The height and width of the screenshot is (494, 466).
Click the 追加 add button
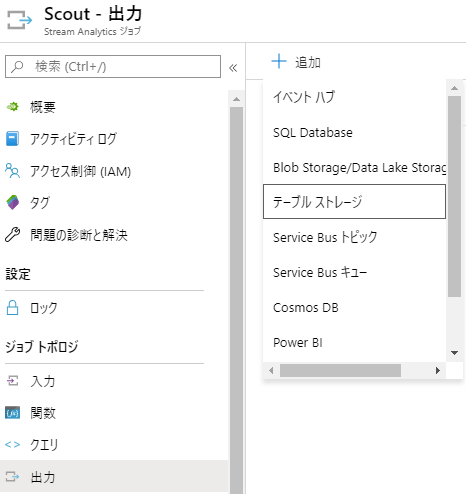pos(296,62)
